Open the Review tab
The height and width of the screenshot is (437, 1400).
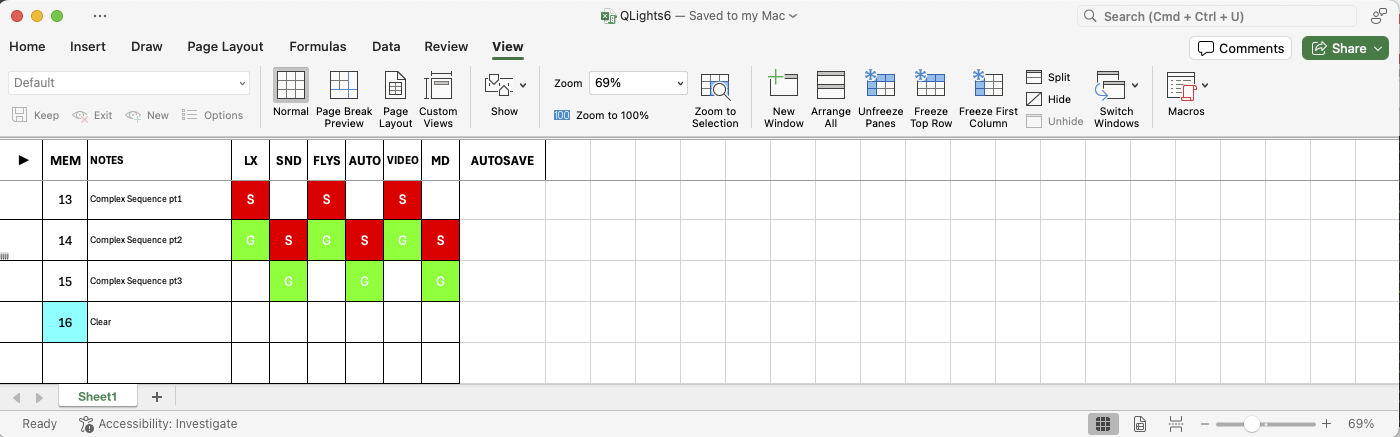[x=446, y=46]
